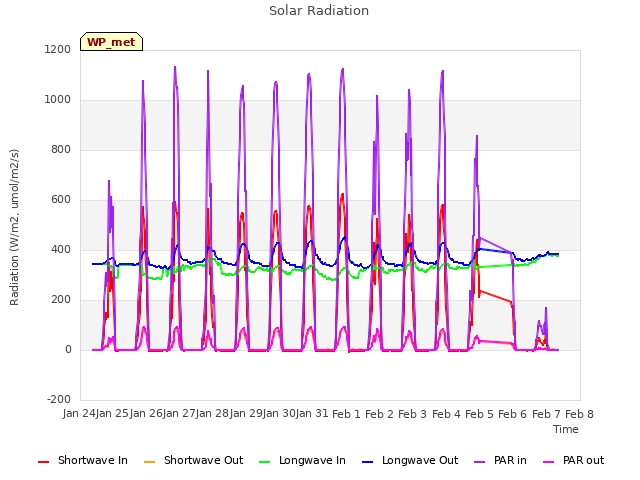
Task: Click the Shortwave Out legend label
Action: tap(203, 460)
